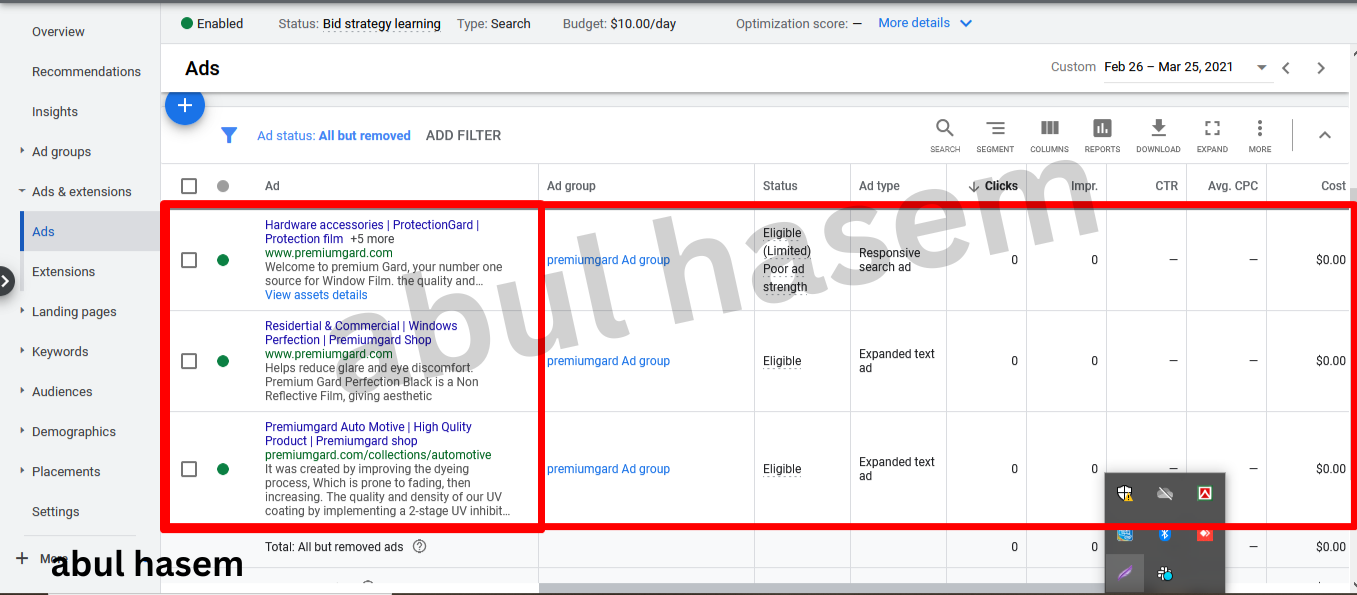Image resolution: width=1357 pixels, height=595 pixels.
Task: Click the plus icon next to More in the sidebar
Action: coord(23,559)
